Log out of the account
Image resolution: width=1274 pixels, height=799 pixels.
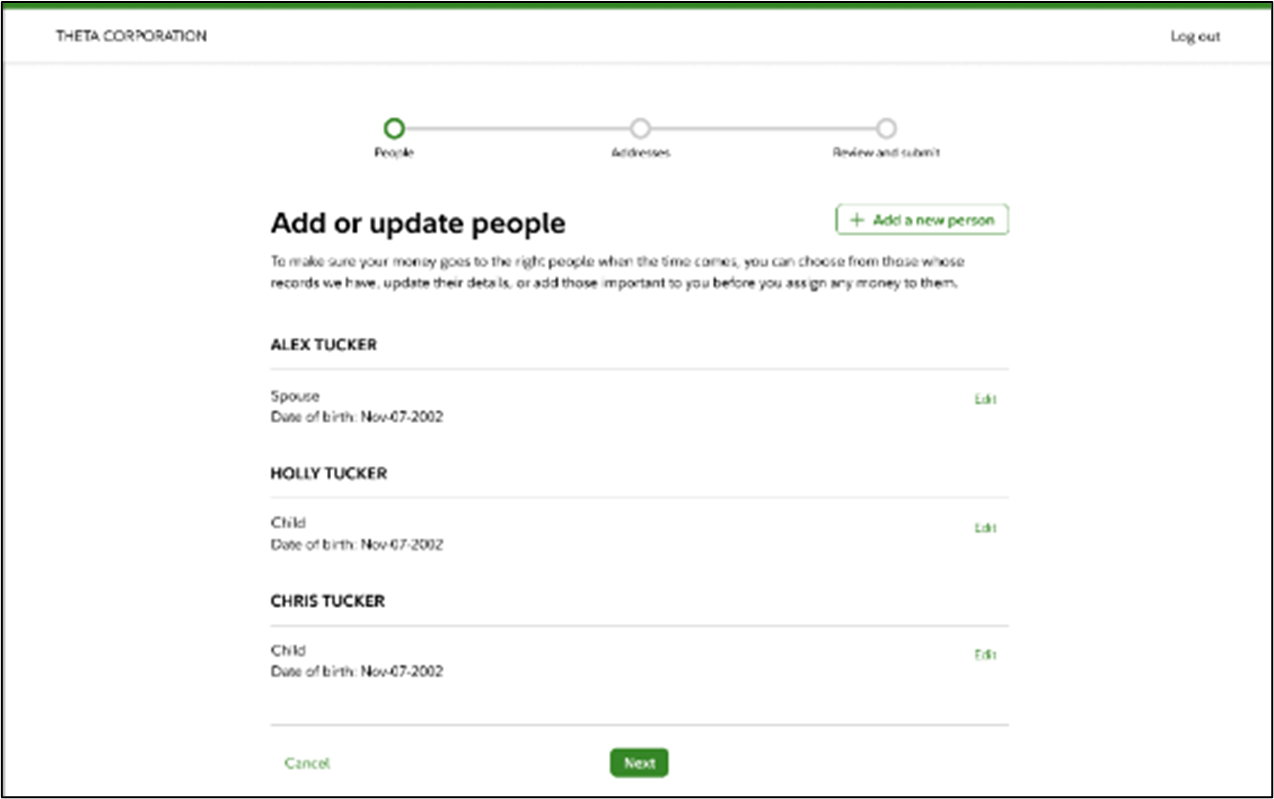[1195, 37]
